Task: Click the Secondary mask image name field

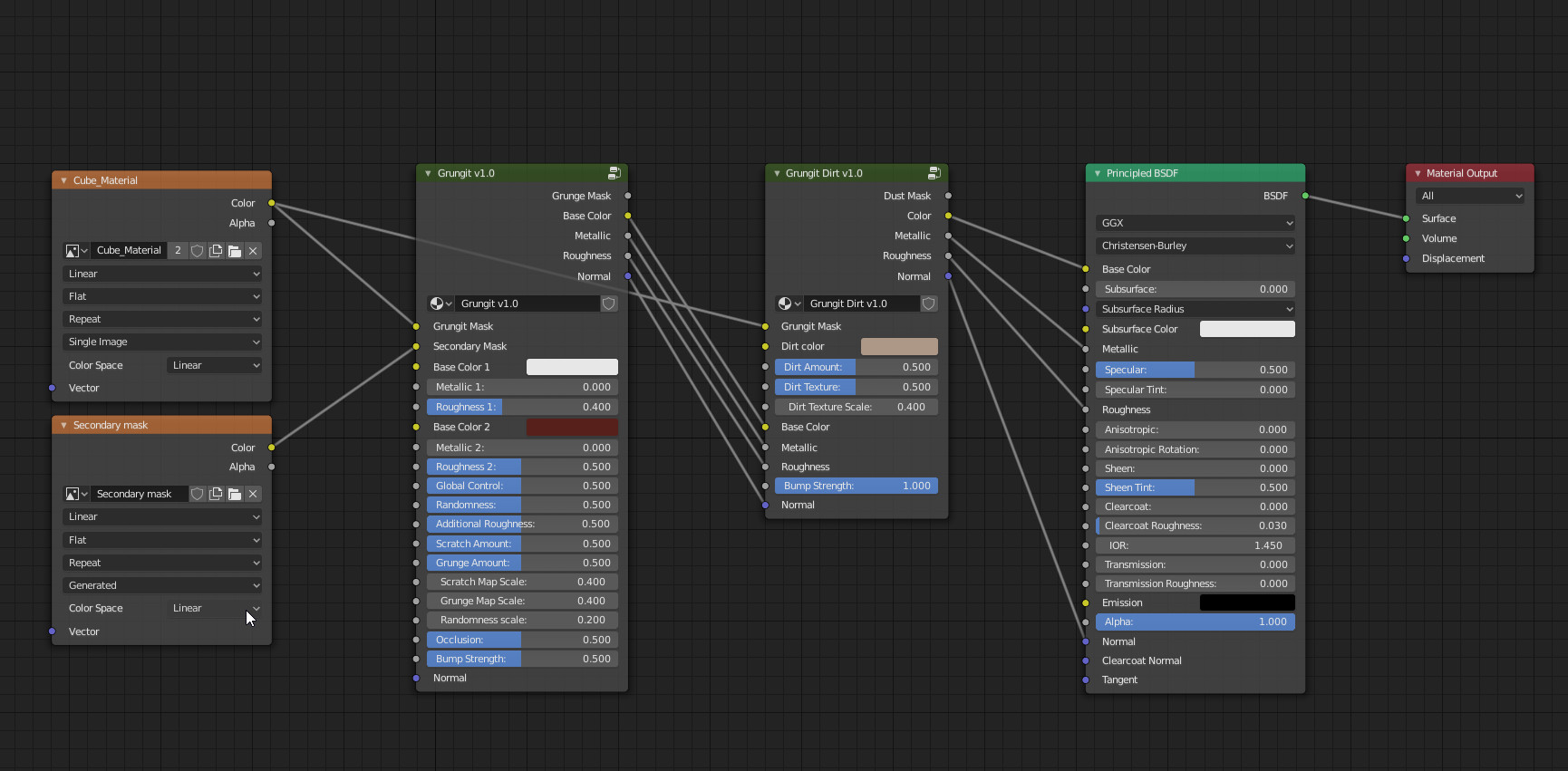Action: coord(139,494)
